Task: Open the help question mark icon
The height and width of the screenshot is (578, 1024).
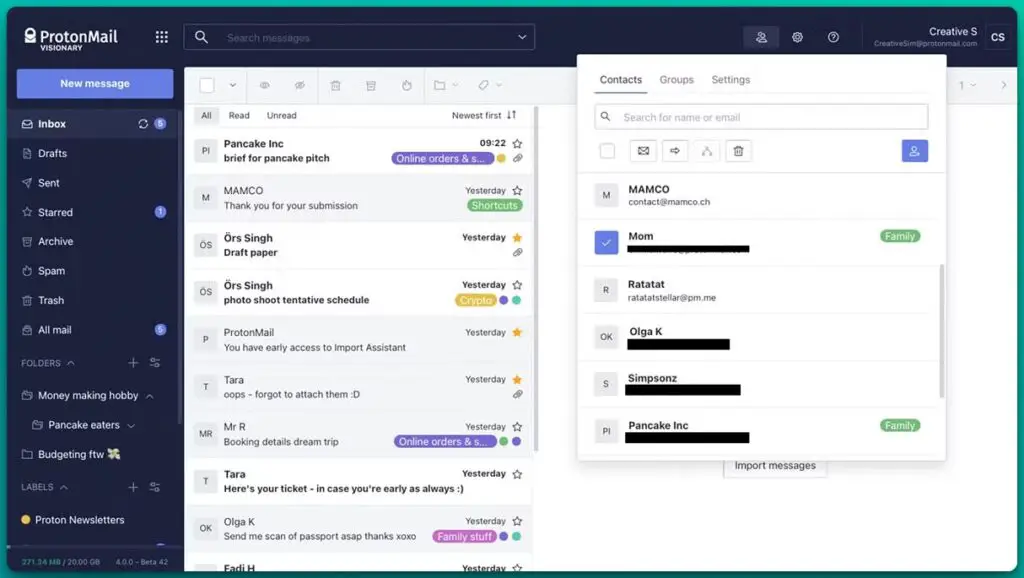Action: point(833,36)
